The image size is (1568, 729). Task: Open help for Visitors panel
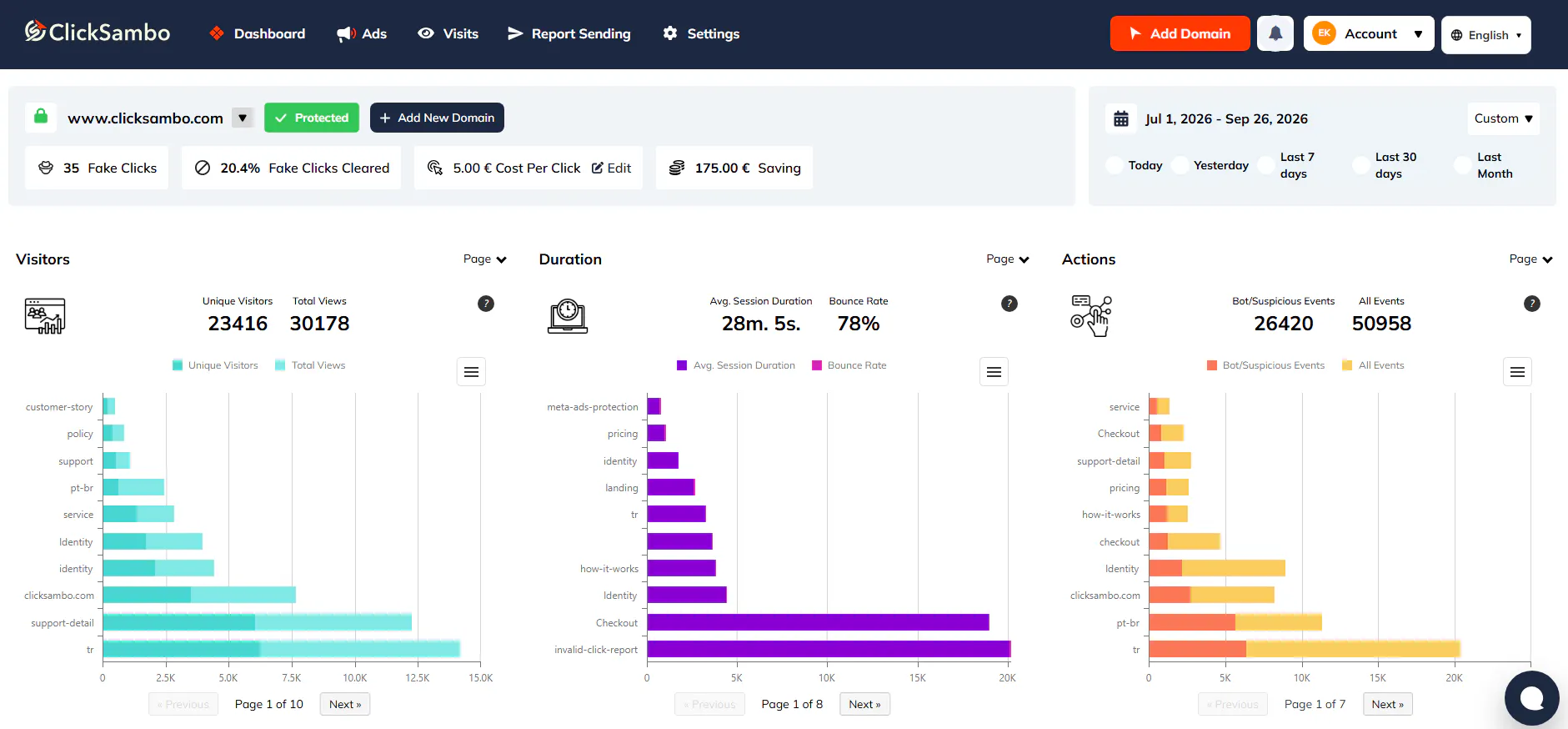pos(486,304)
